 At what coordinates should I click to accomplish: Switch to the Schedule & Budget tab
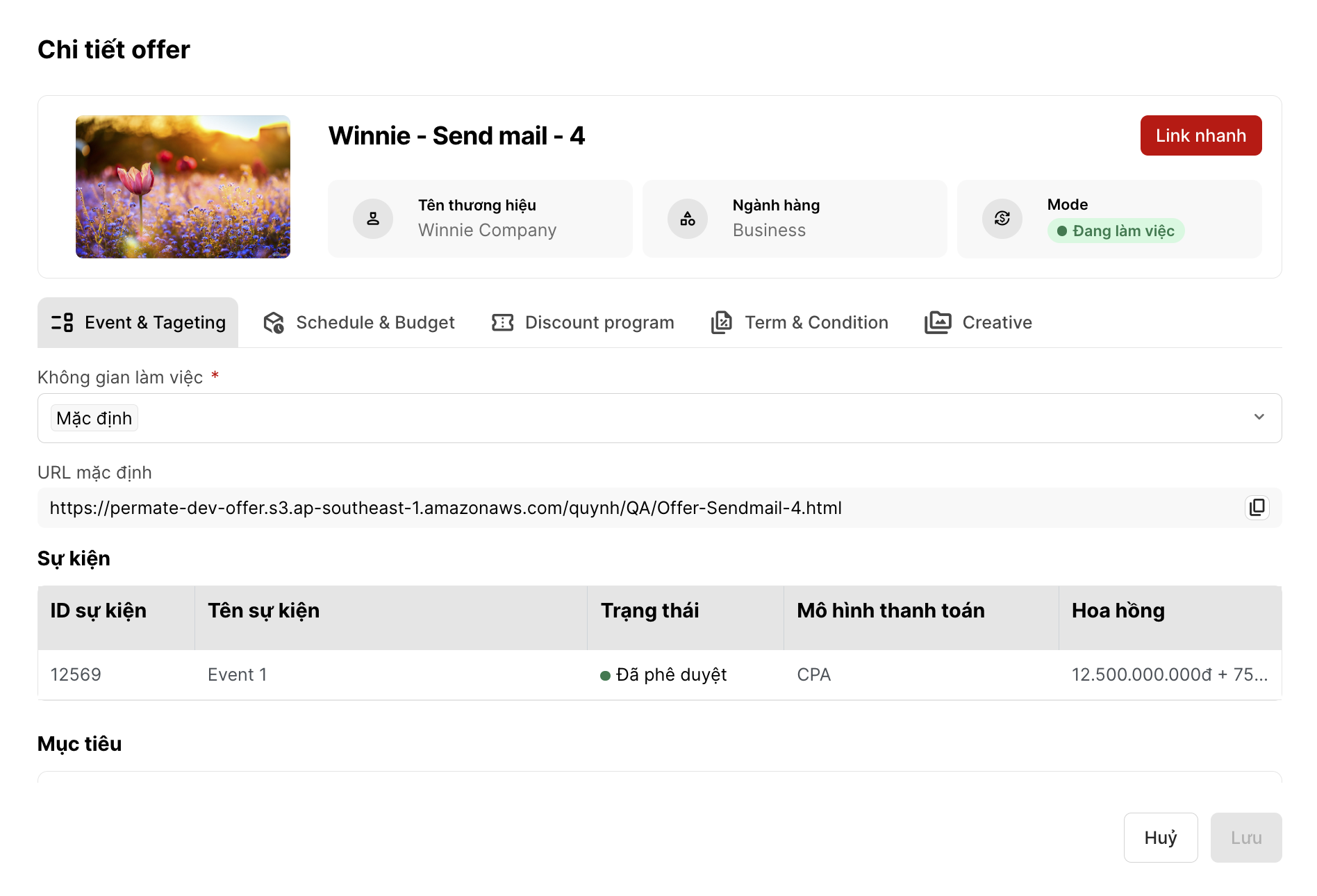pyautogui.click(x=375, y=323)
